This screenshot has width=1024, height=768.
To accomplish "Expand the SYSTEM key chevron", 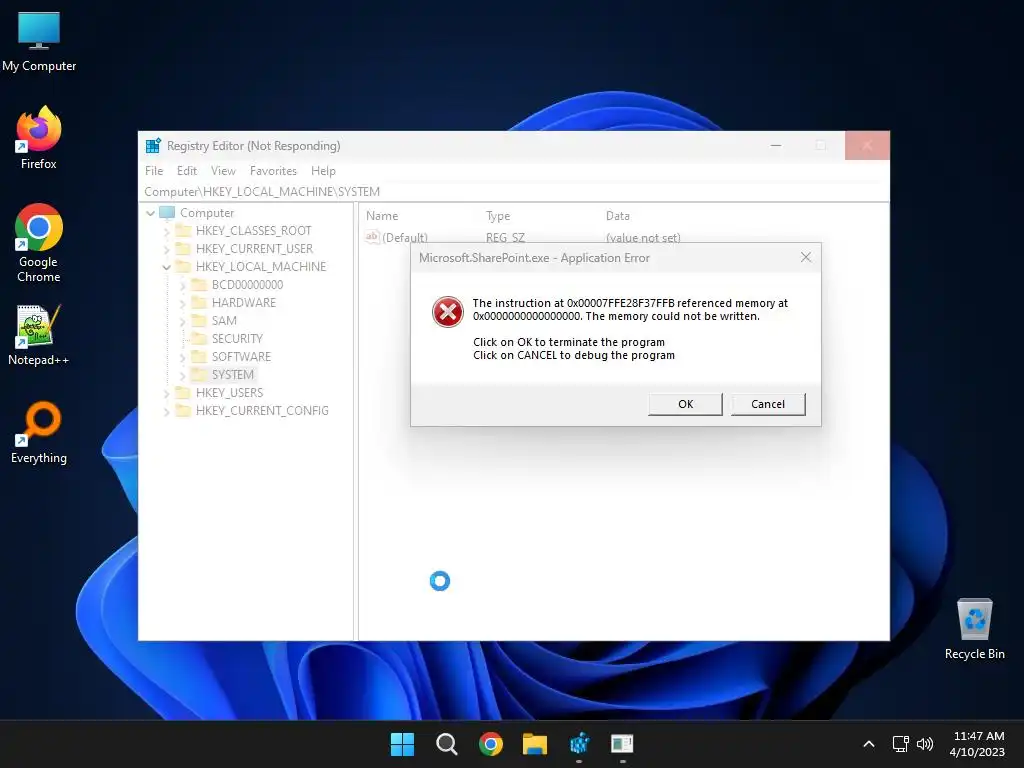I will tap(182, 375).
